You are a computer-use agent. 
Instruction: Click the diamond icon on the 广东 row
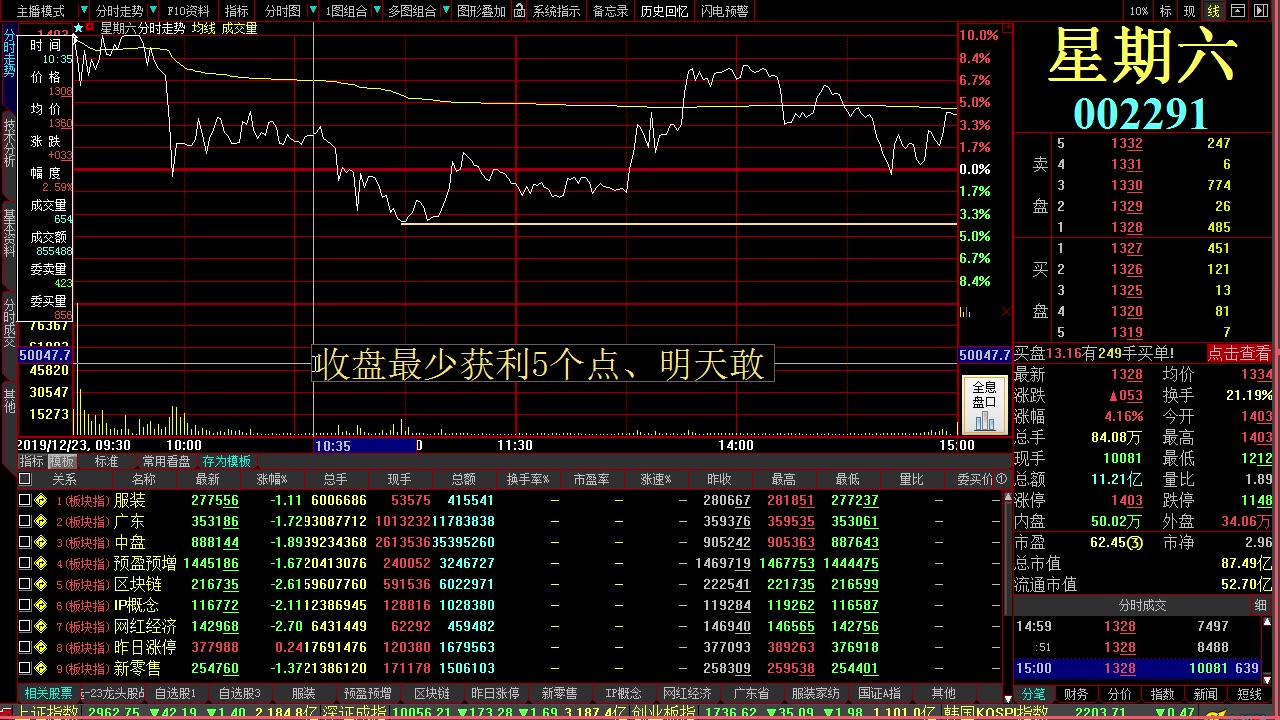click(41, 521)
